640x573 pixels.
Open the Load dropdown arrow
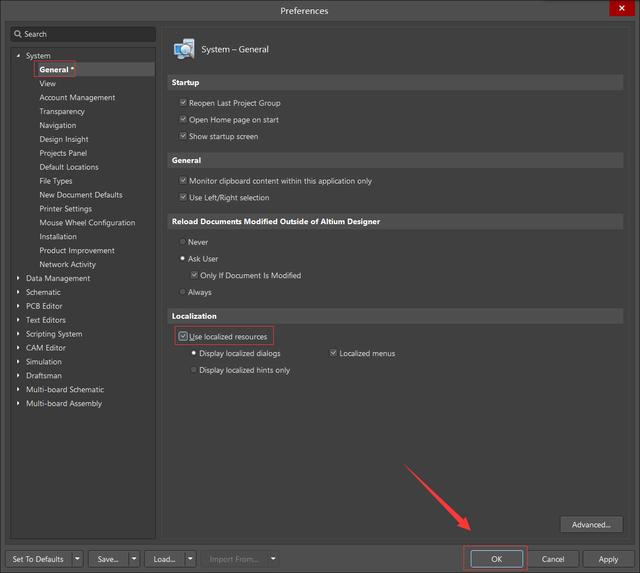[190, 559]
